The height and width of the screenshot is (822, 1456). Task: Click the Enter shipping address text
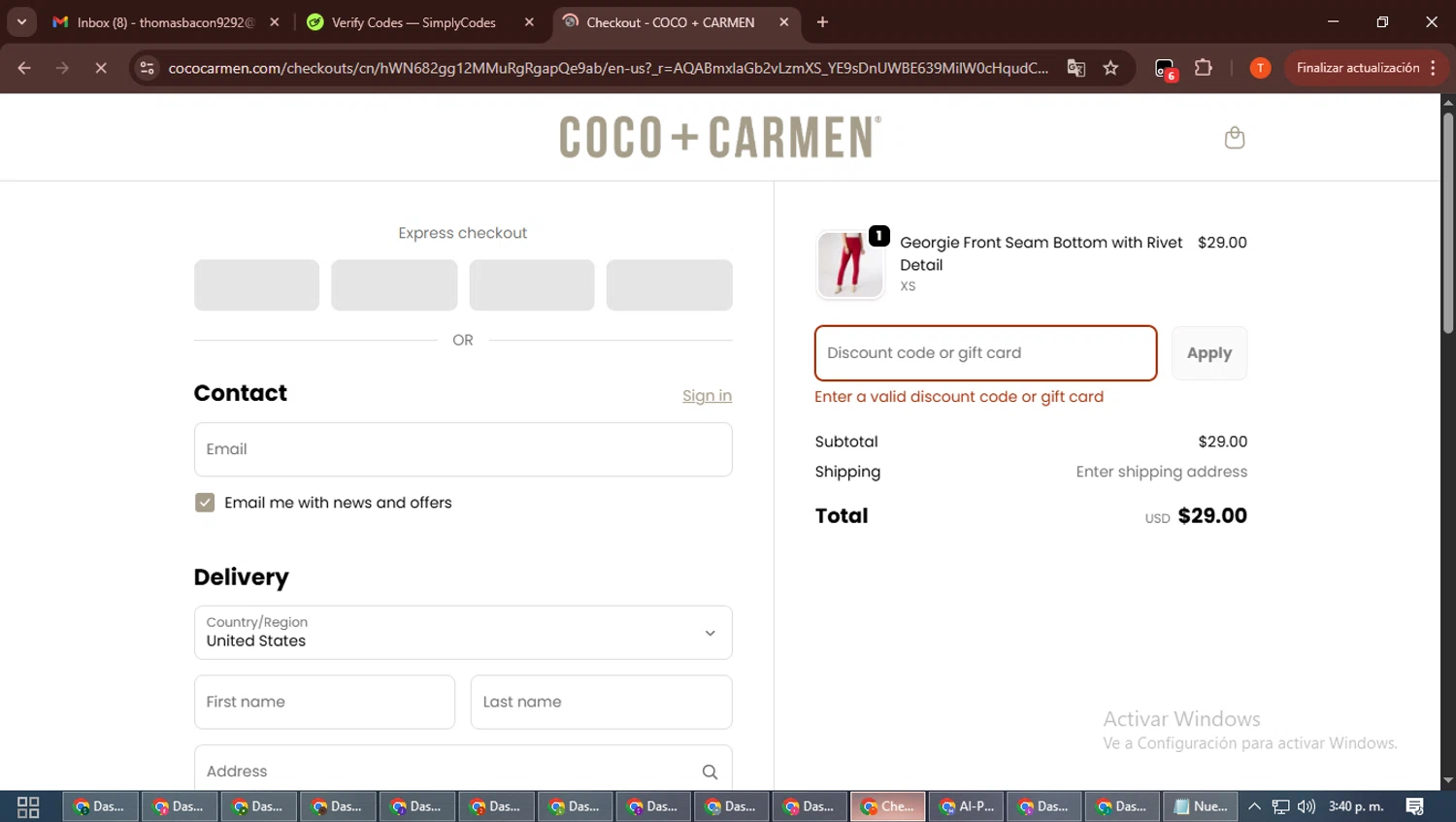1161,472
